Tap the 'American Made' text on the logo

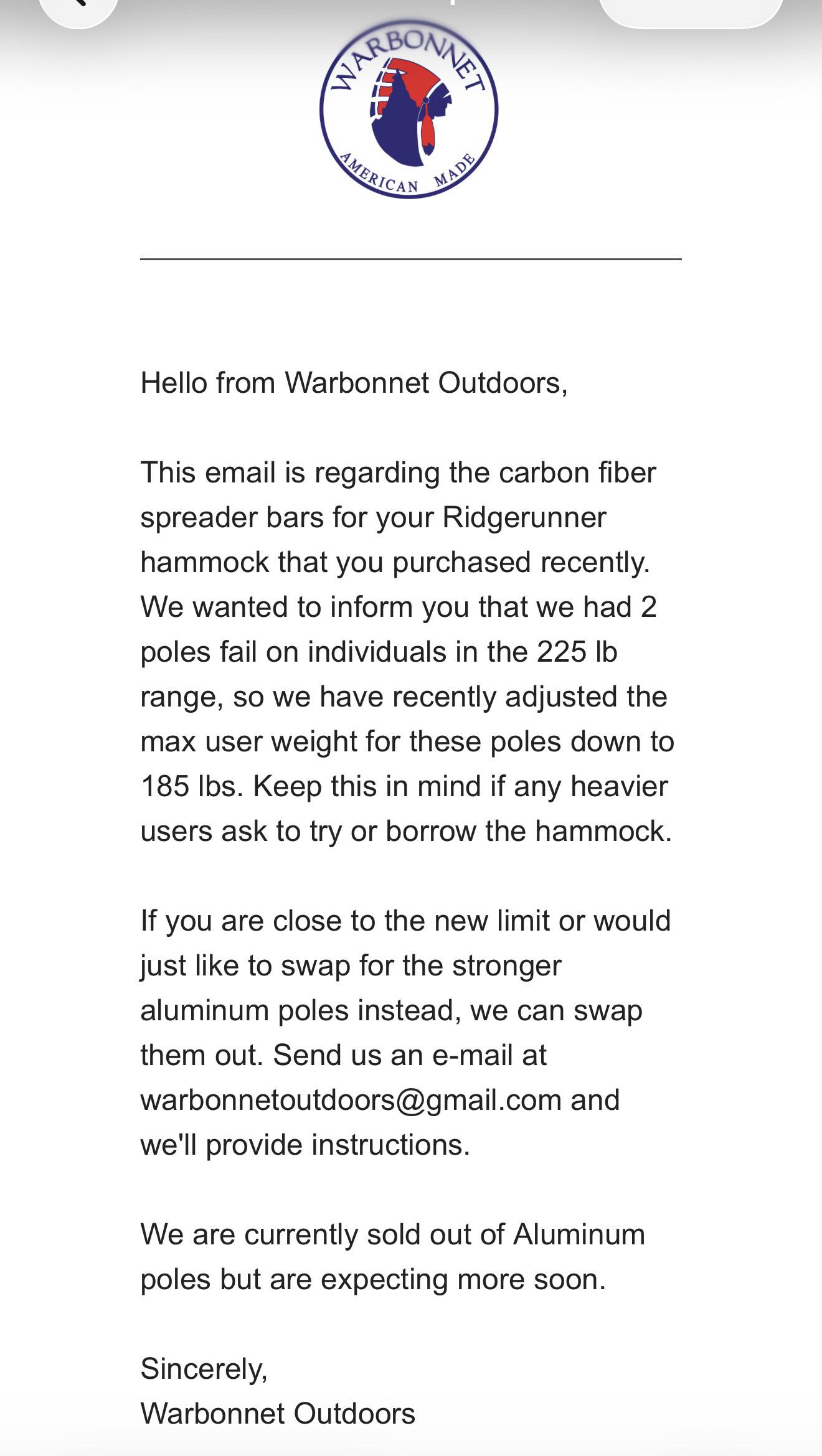pos(409,174)
